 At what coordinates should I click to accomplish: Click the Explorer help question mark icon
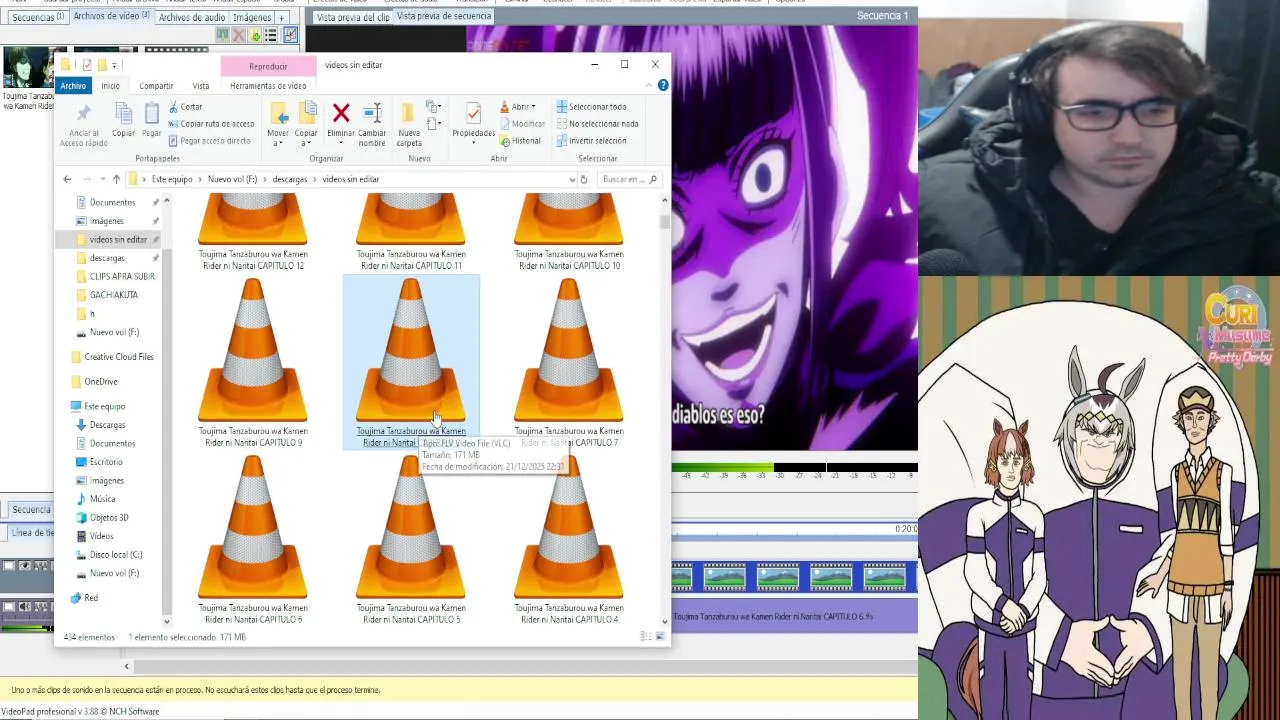[663, 86]
